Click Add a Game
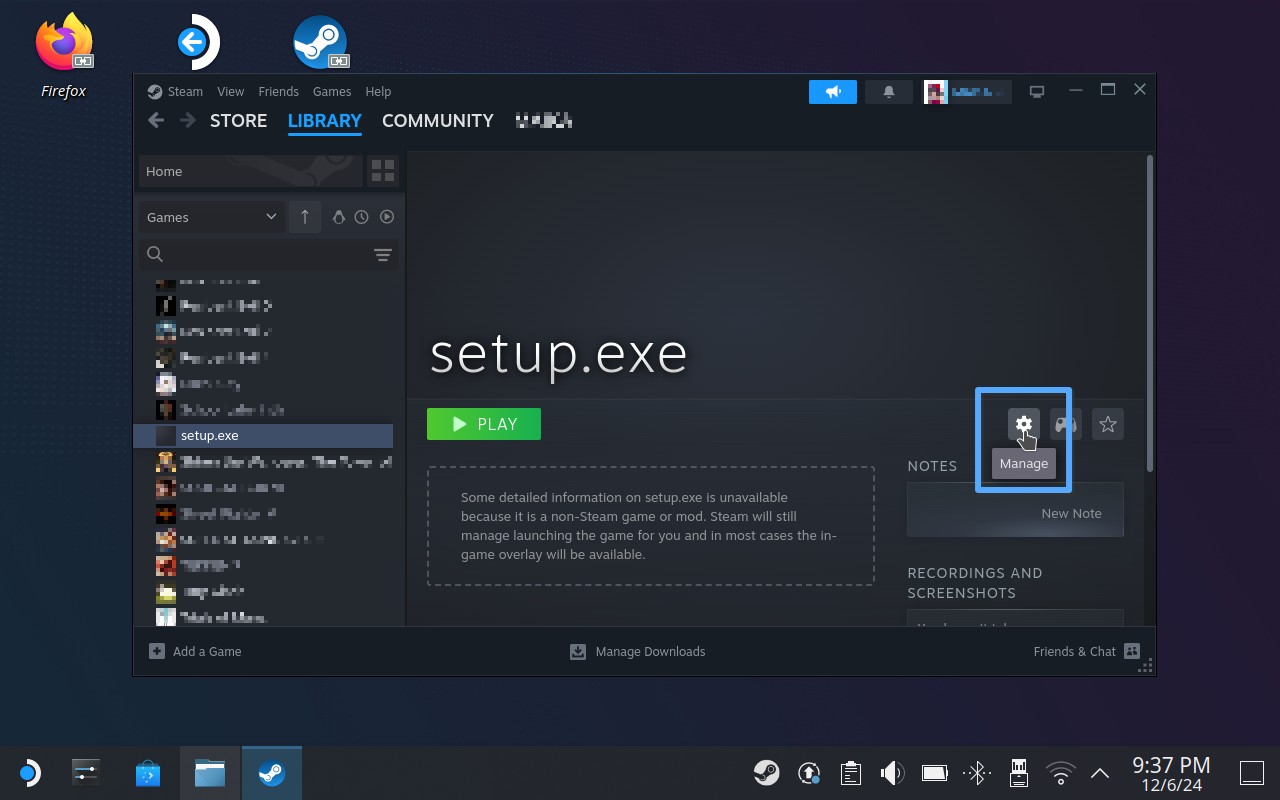The height and width of the screenshot is (800, 1280). tap(196, 651)
